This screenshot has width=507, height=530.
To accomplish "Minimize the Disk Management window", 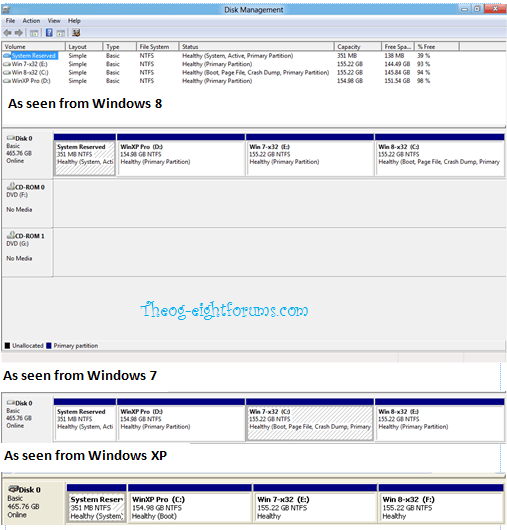I will (465, 9).
